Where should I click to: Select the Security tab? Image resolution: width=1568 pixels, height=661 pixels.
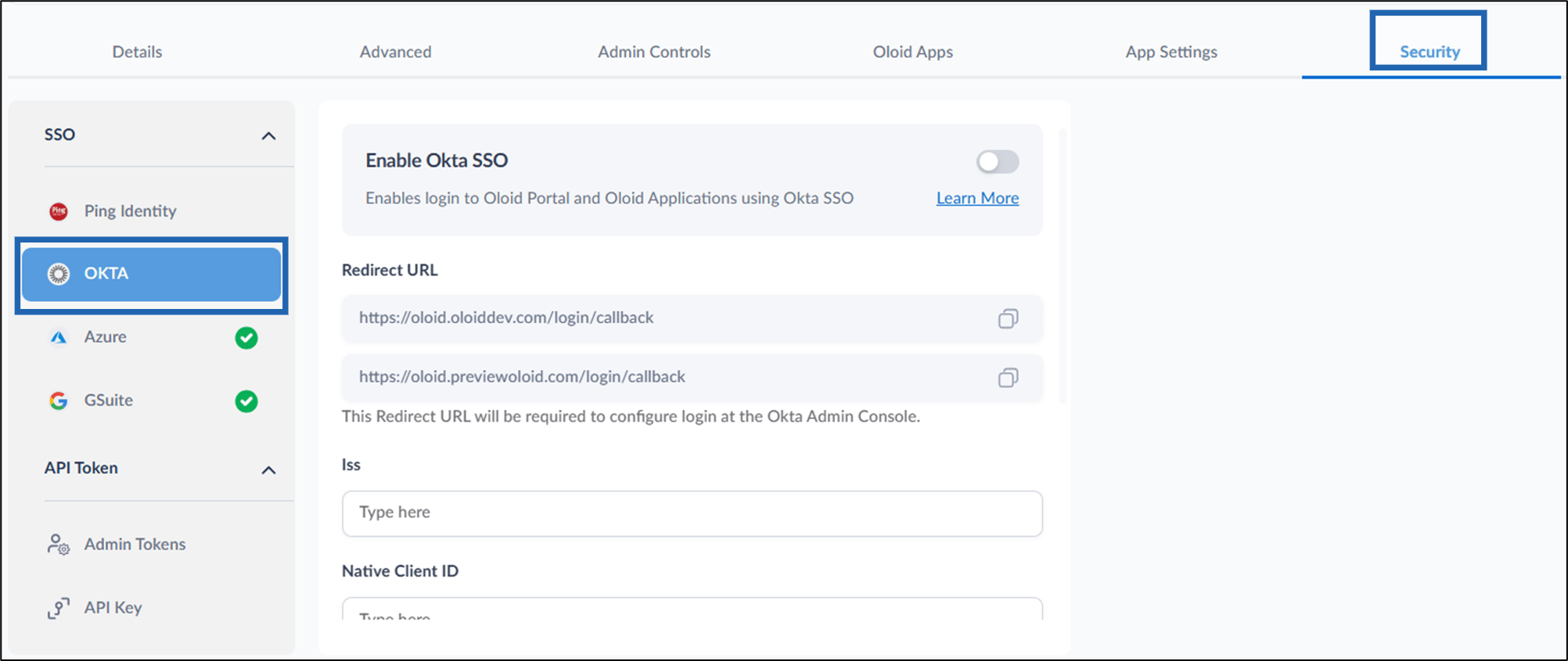coord(1430,52)
